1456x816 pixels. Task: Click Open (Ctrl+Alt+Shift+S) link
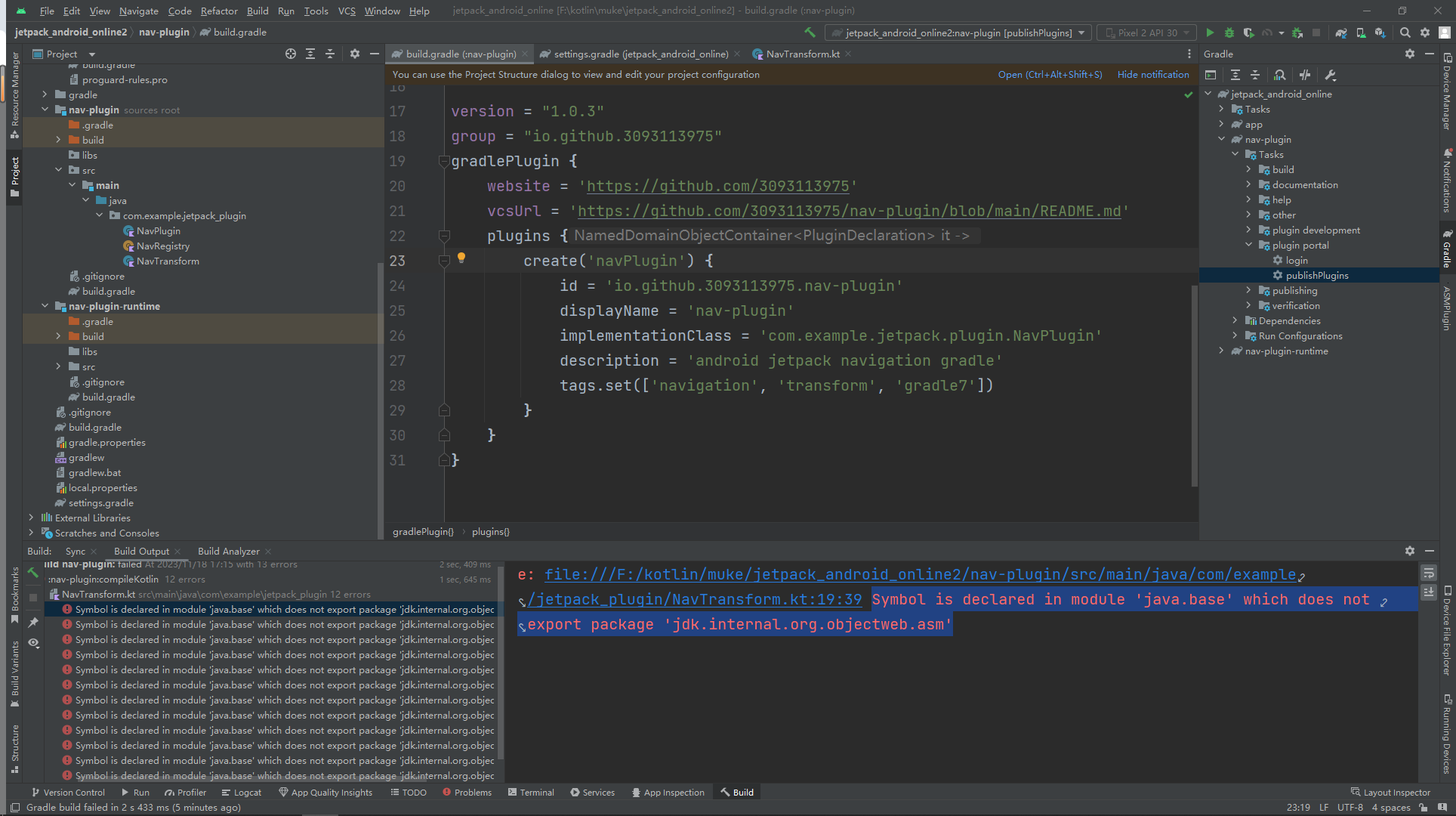coord(1050,74)
